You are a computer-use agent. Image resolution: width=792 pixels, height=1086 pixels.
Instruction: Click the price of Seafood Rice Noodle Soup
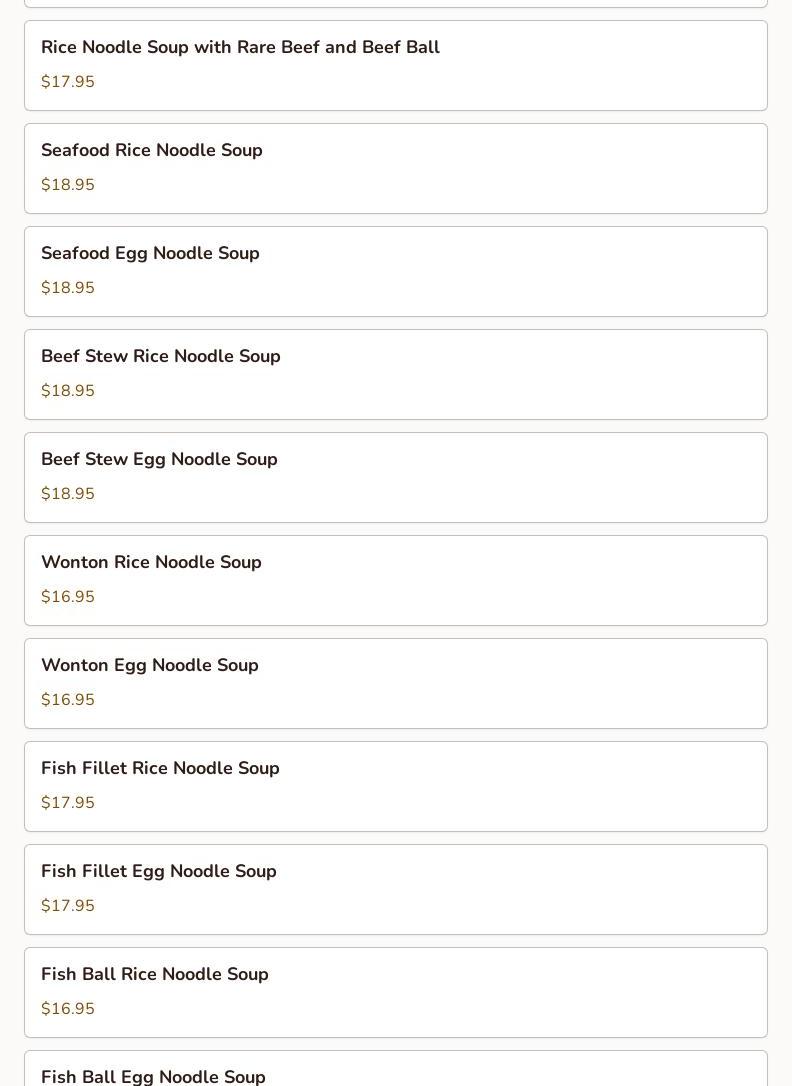pyautogui.click(x=68, y=185)
